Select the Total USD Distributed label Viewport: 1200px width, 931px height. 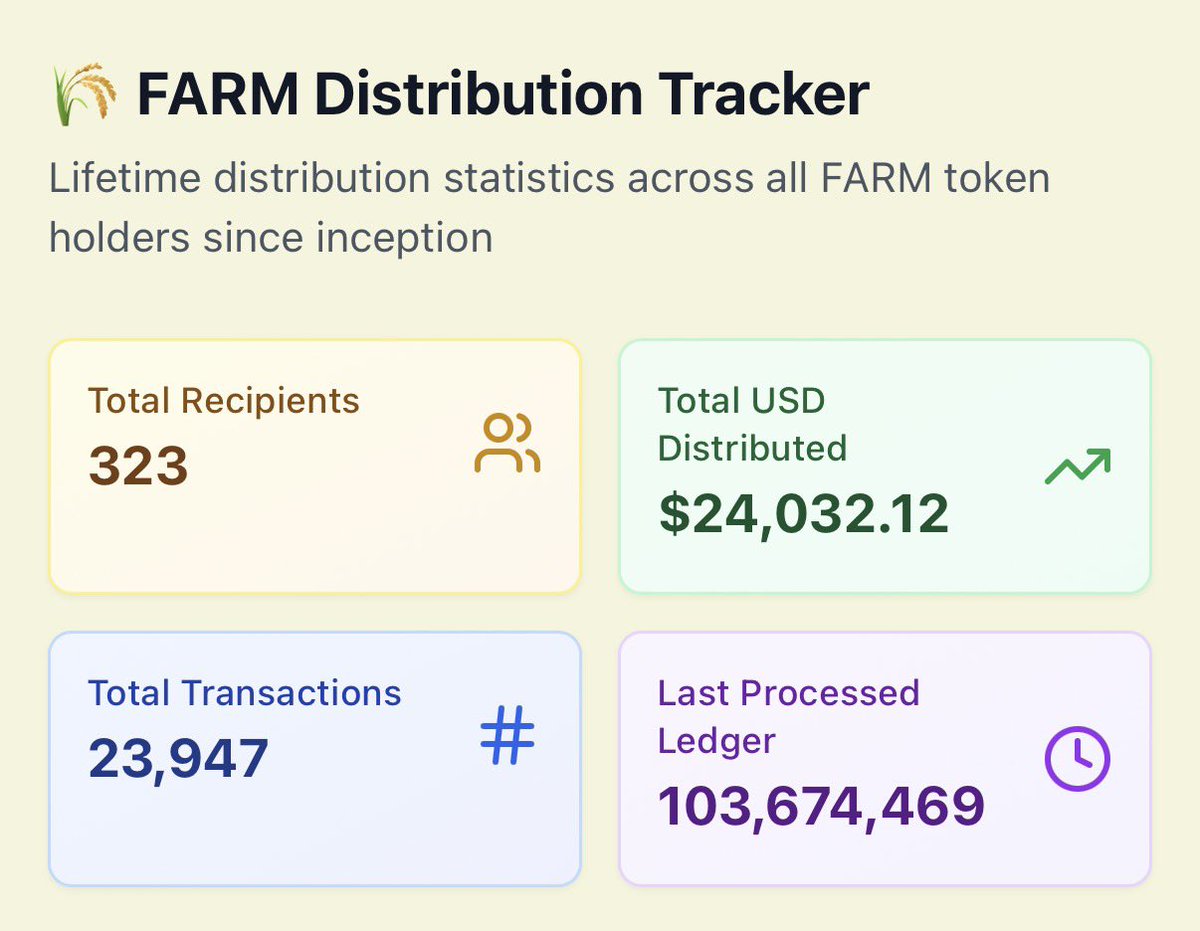751,424
